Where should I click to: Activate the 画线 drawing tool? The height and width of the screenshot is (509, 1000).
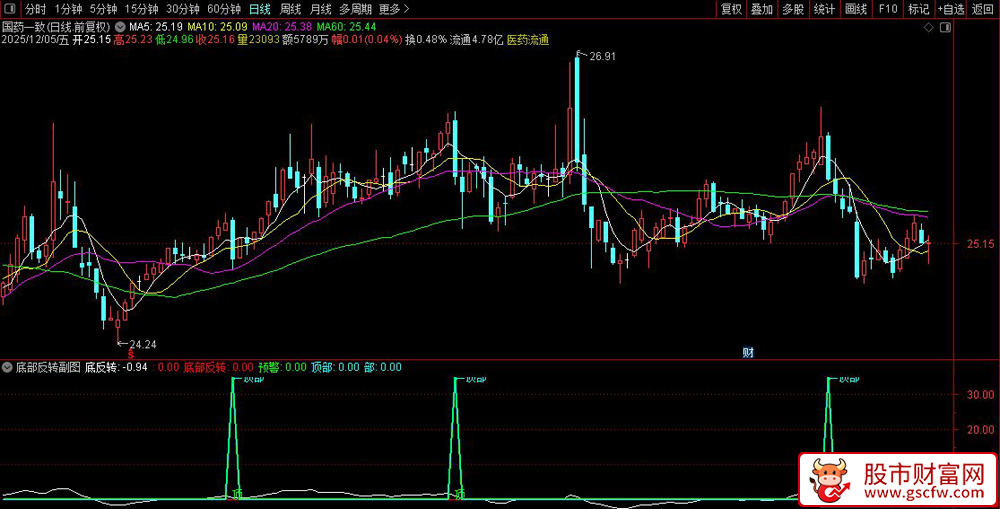[856, 9]
